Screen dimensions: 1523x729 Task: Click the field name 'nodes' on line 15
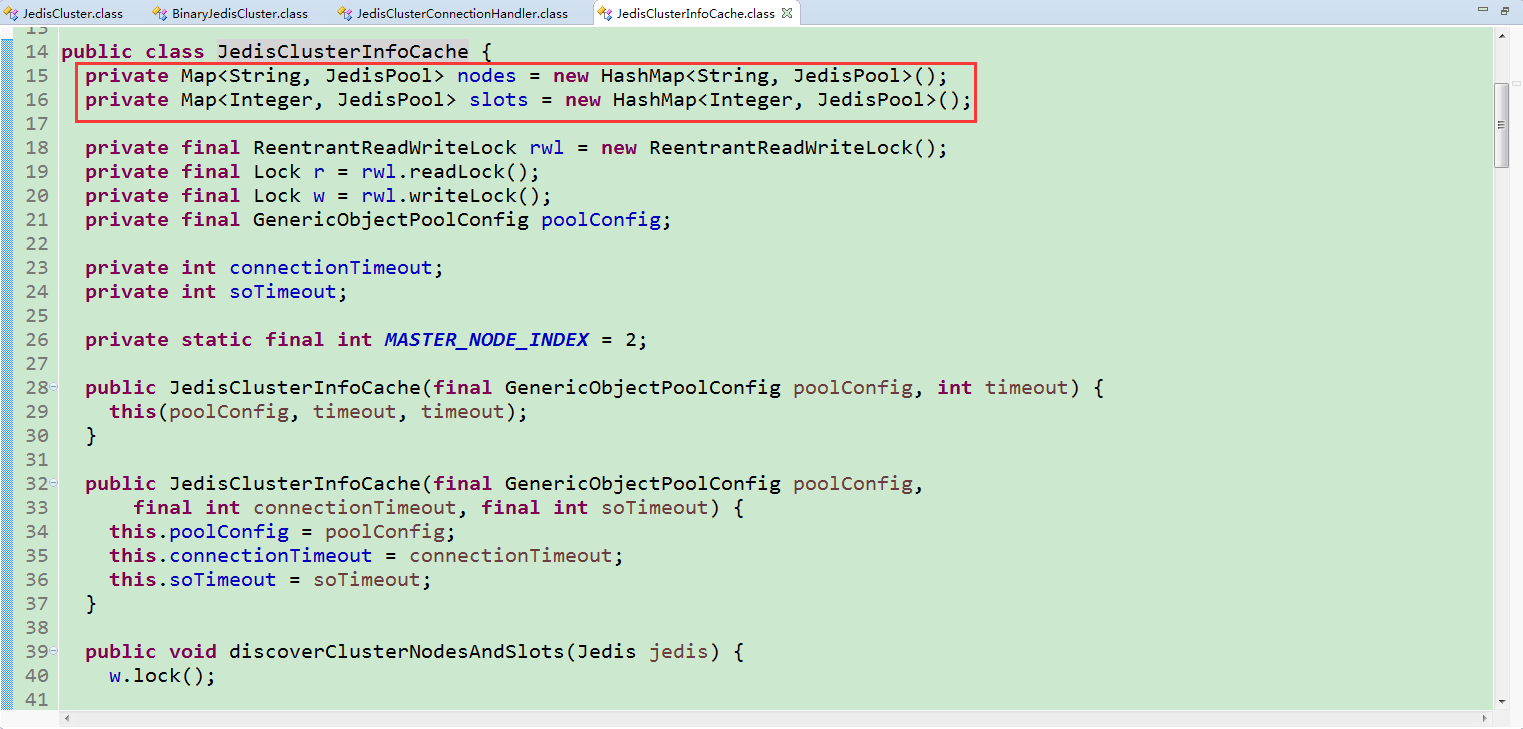point(487,76)
